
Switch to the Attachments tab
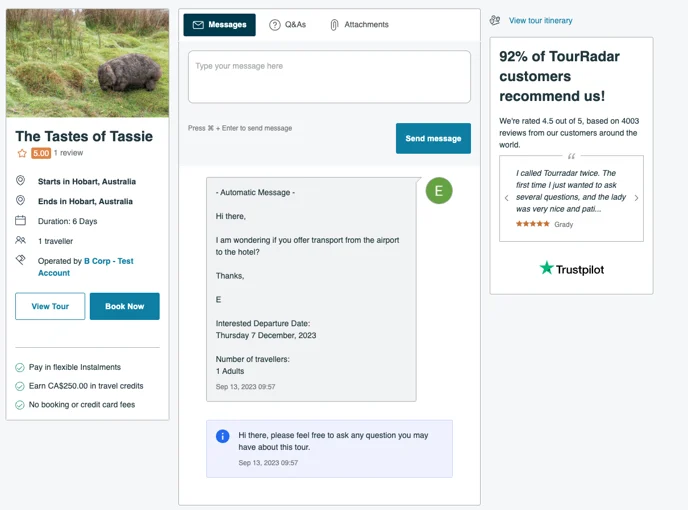[359, 25]
